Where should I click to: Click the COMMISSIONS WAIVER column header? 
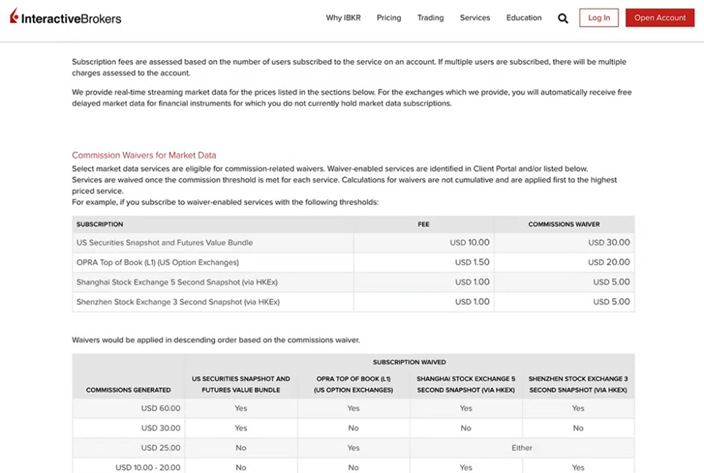(x=564, y=224)
